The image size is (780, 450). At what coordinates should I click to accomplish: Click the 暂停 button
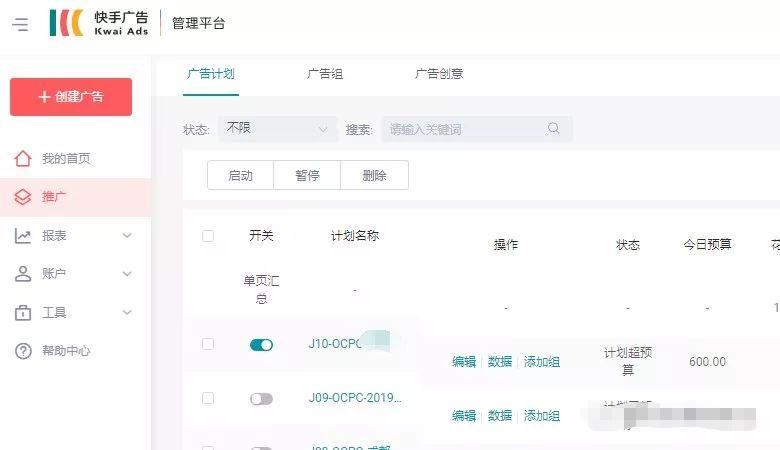click(307, 175)
